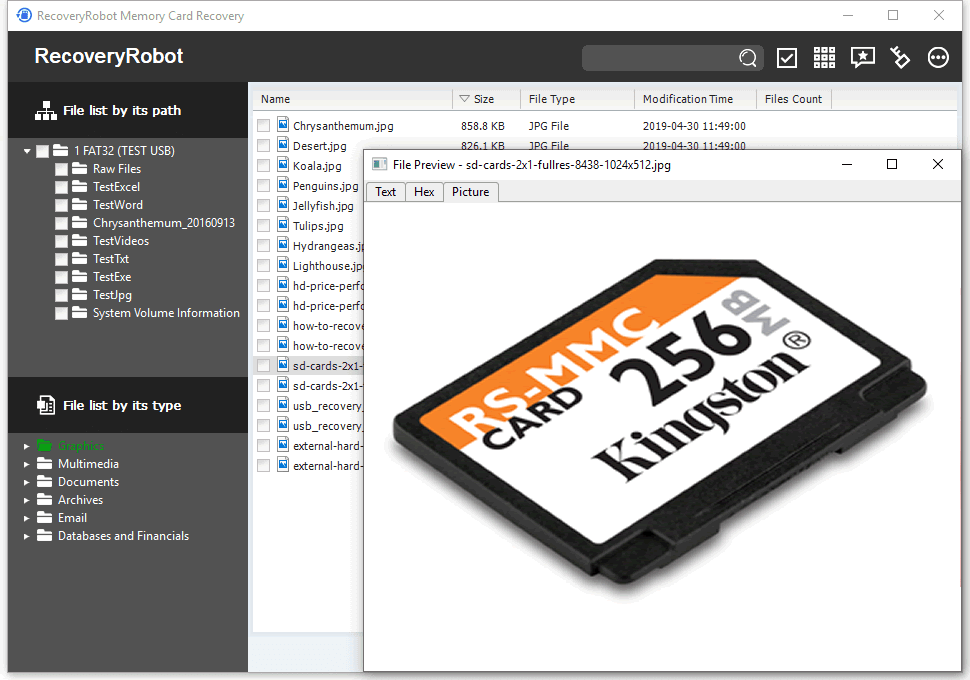Check the System Volume Information checkbox
The width and height of the screenshot is (970, 680).
click(x=61, y=313)
